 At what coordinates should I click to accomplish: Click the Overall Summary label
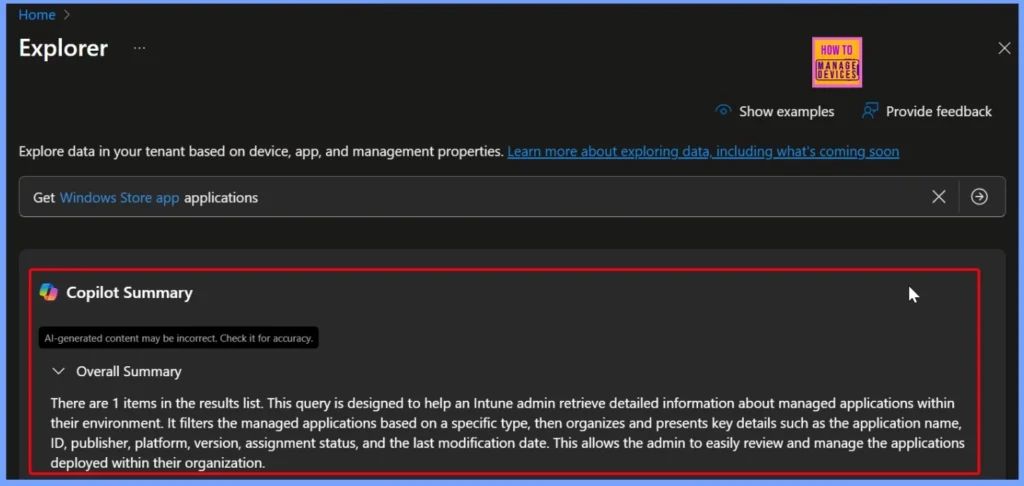point(129,372)
